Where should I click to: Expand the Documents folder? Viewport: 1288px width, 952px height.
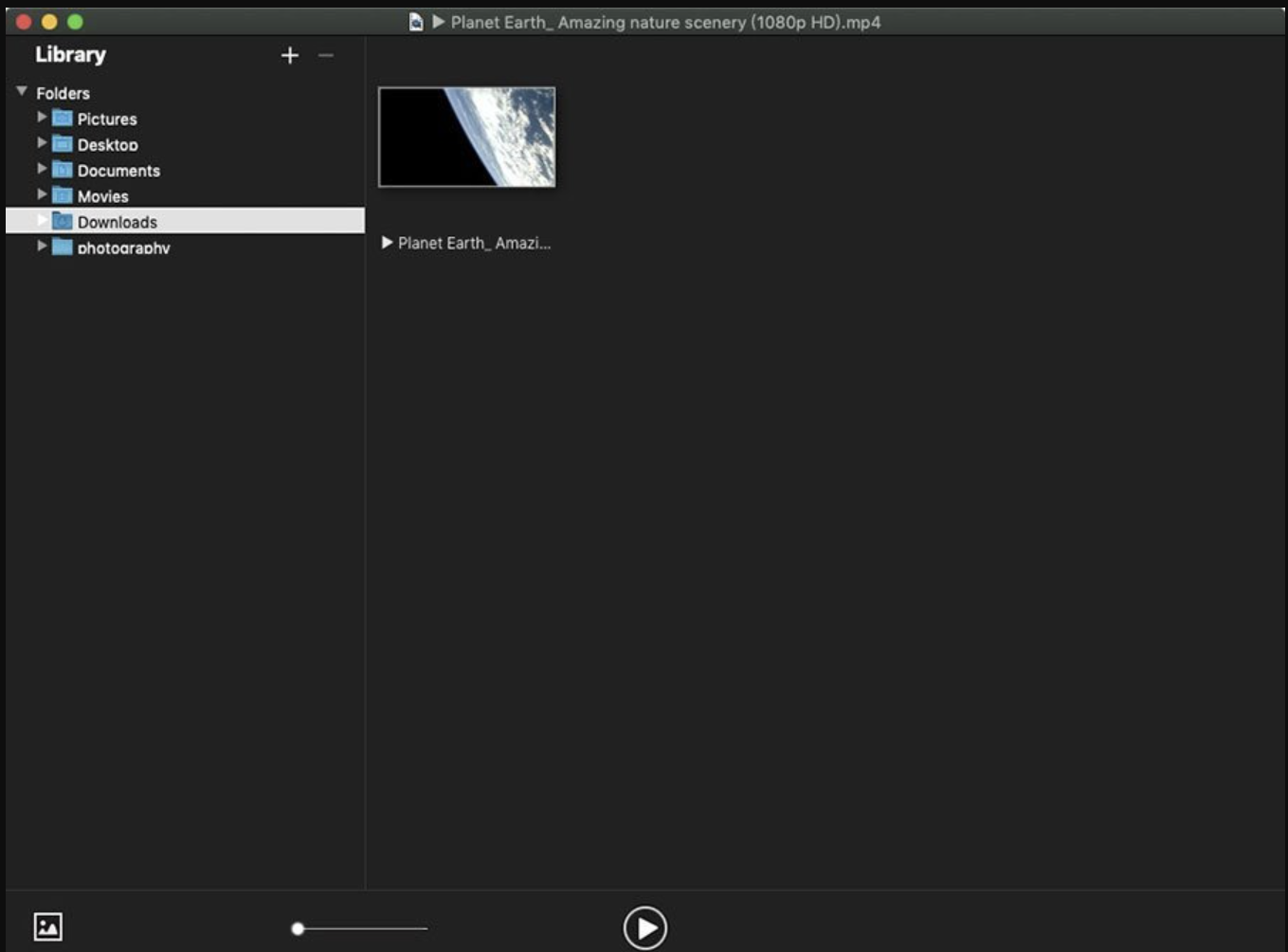click(42, 170)
